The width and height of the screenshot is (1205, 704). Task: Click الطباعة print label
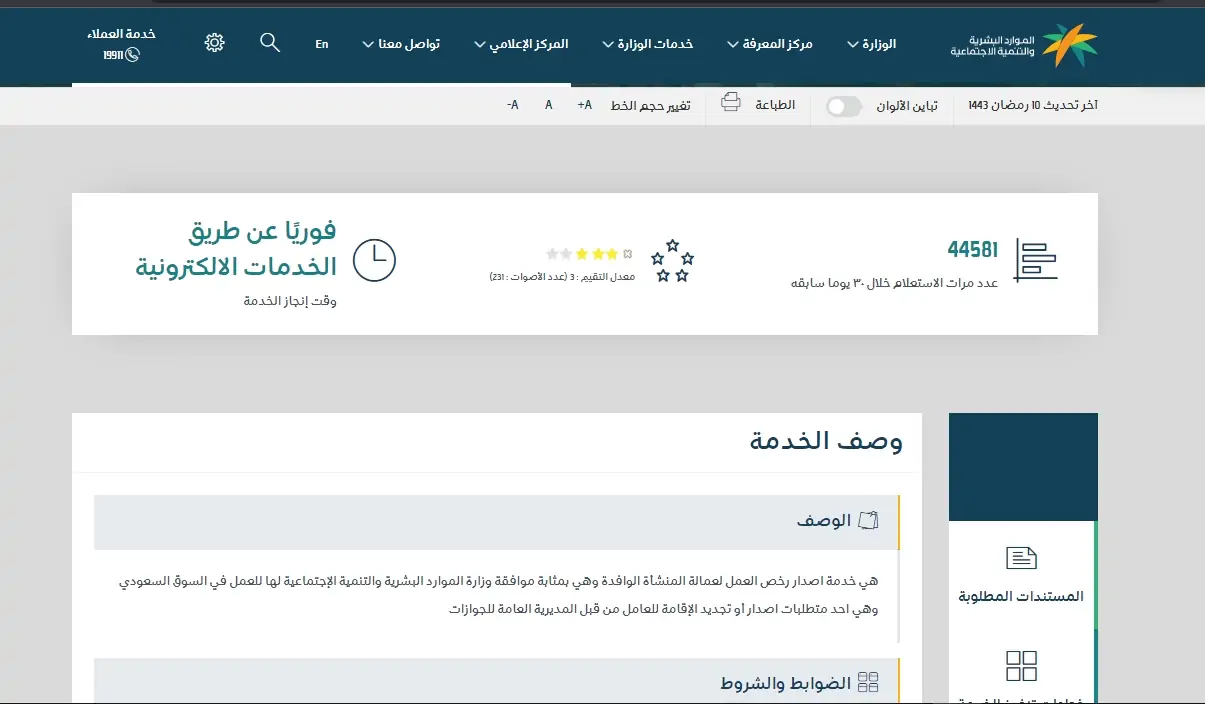[x=775, y=105]
